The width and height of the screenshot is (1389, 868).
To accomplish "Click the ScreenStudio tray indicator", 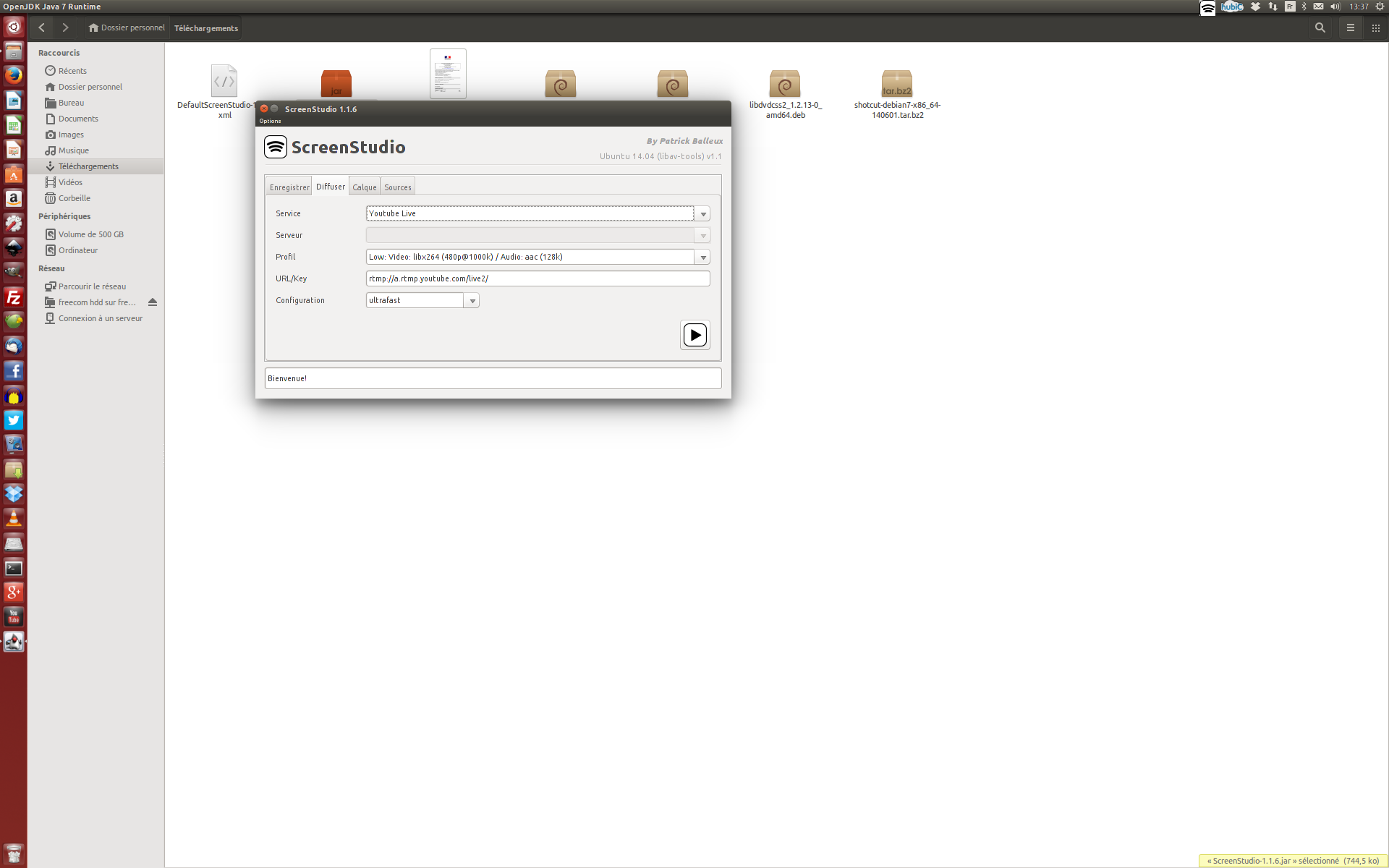I will coord(1207,7).
